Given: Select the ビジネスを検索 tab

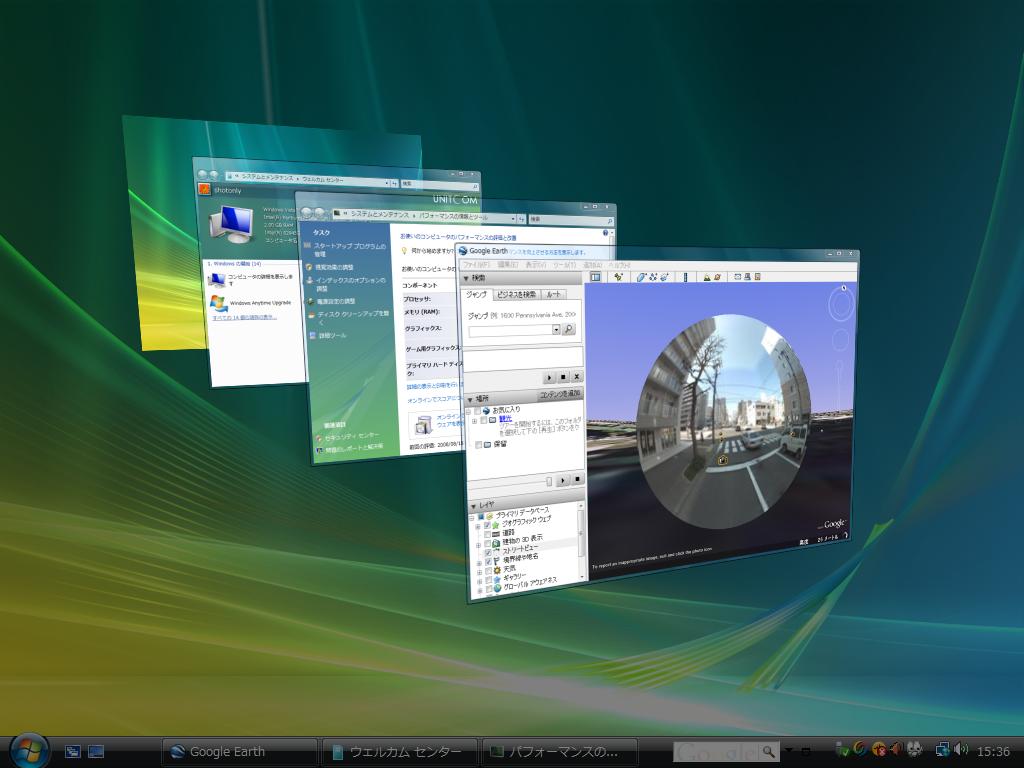Looking at the screenshot, I should 516,295.
